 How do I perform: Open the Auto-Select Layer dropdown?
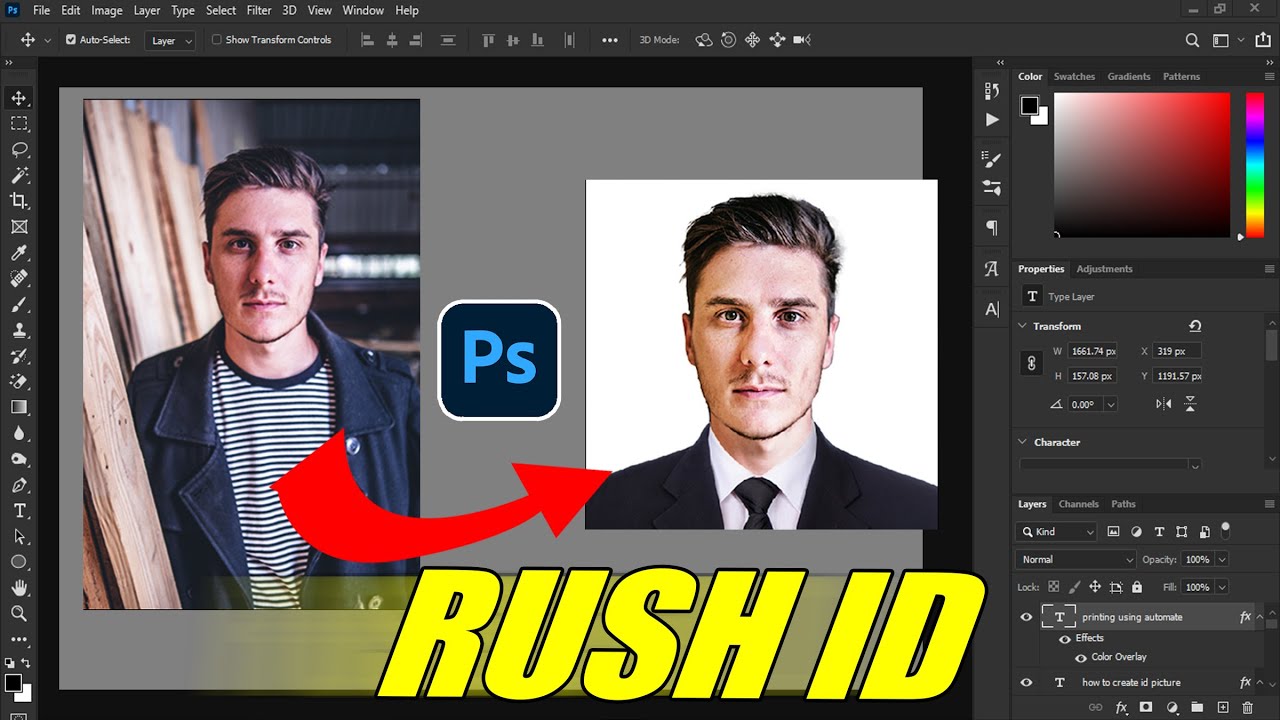click(x=169, y=40)
